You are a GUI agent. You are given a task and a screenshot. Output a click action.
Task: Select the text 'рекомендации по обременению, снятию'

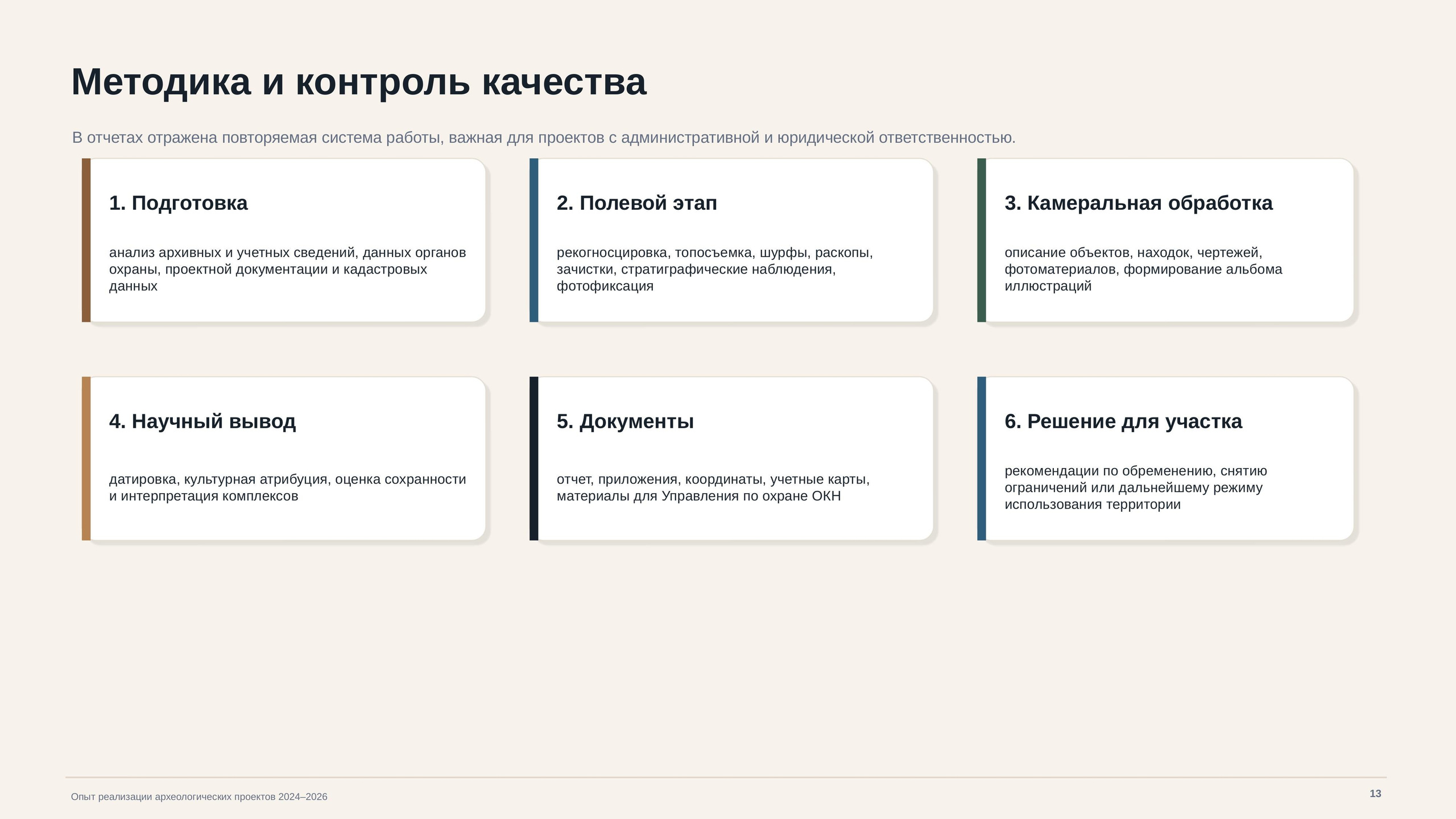pyautogui.click(x=1136, y=471)
